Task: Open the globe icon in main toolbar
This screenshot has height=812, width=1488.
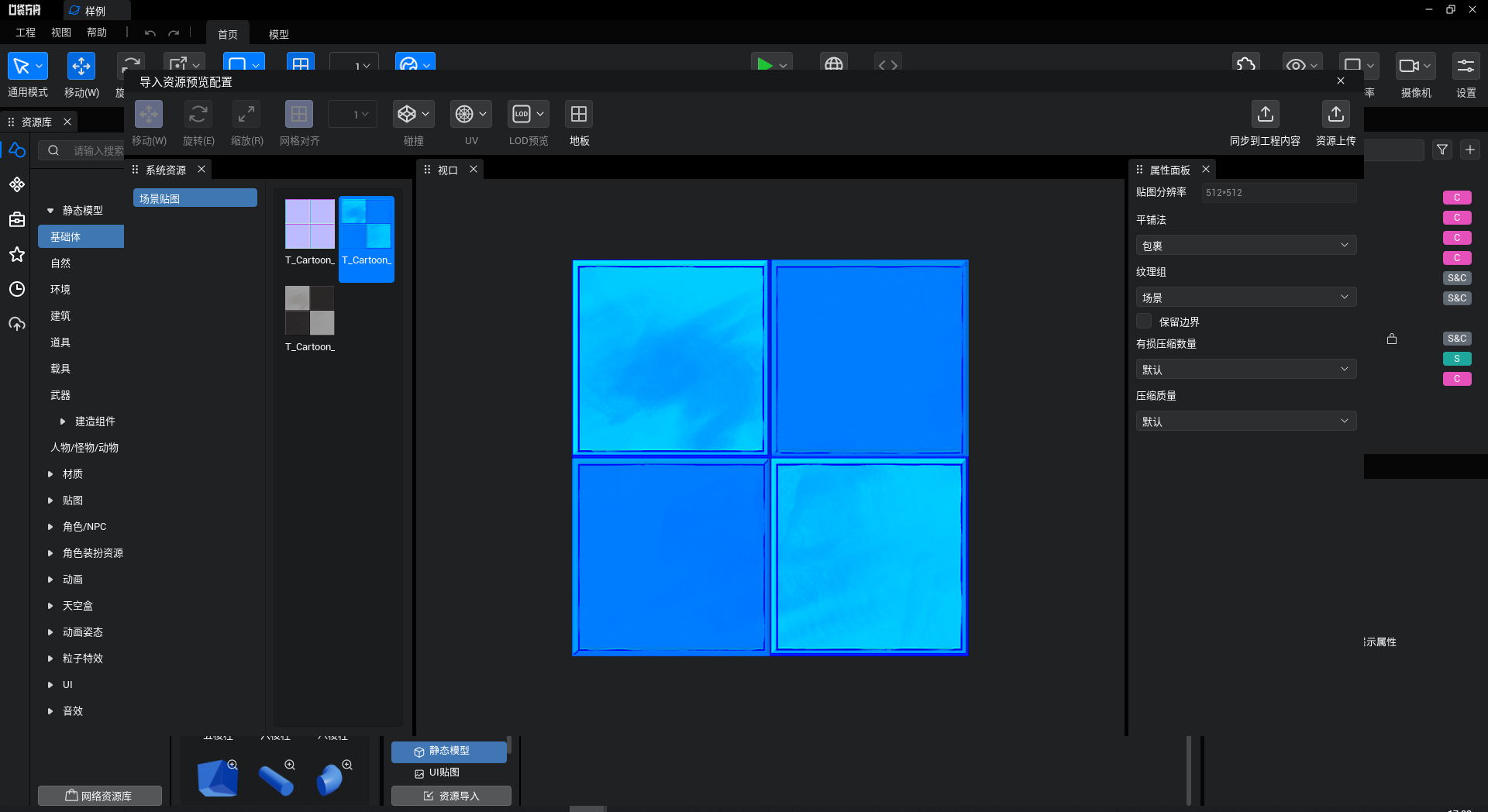Action: coord(834,64)
